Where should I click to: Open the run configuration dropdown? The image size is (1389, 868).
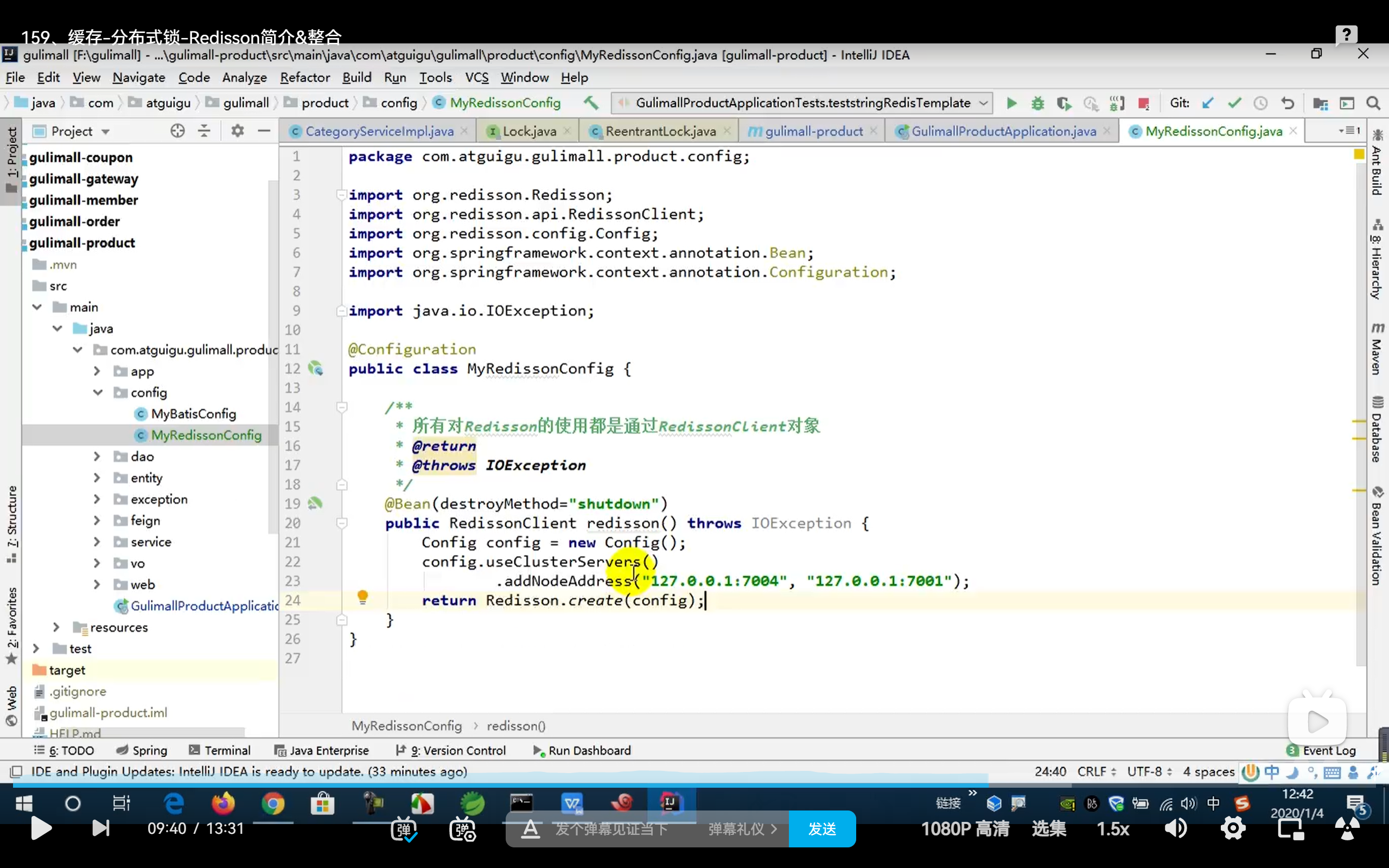[983, 103]
